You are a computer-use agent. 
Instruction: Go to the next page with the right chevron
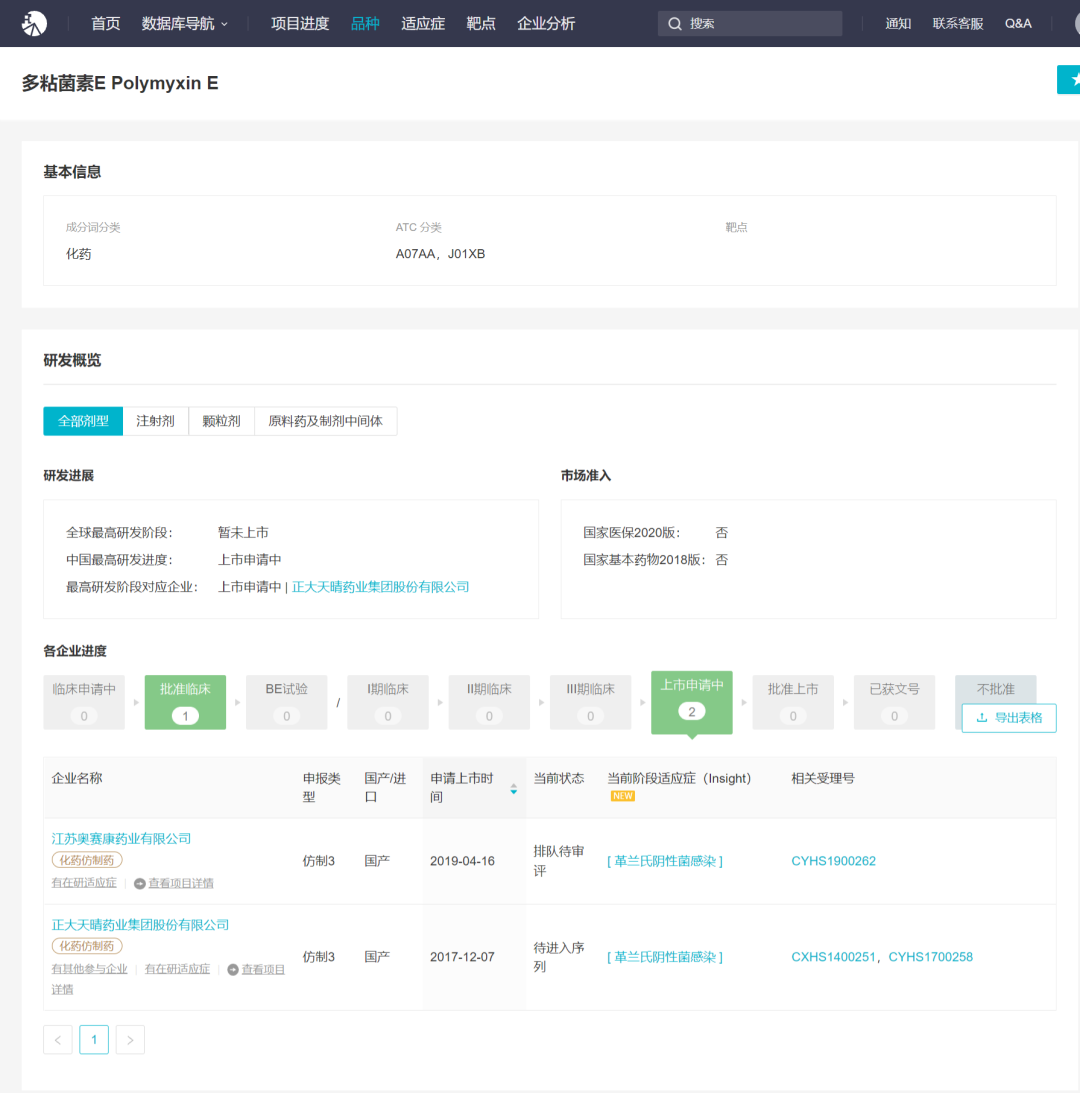pos(131,1040)
